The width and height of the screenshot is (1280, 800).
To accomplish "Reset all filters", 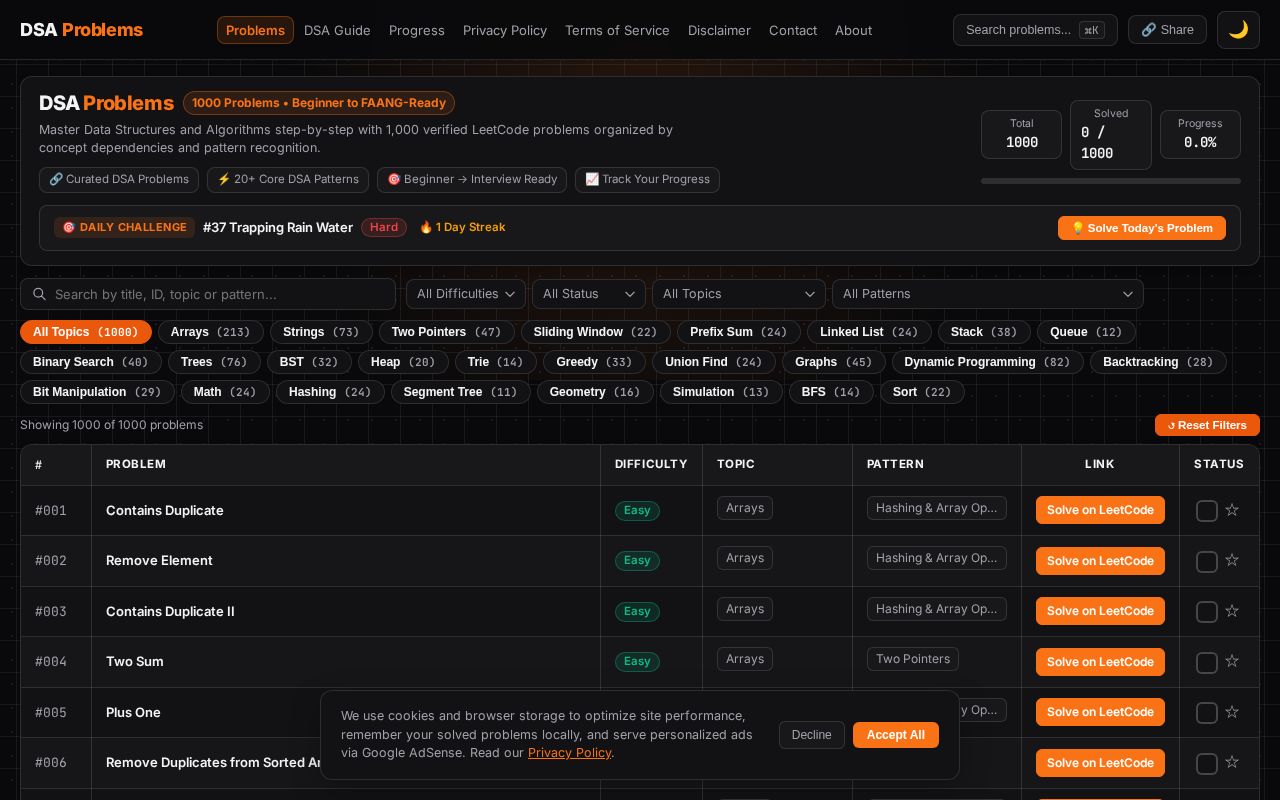I will point(1207,425).
